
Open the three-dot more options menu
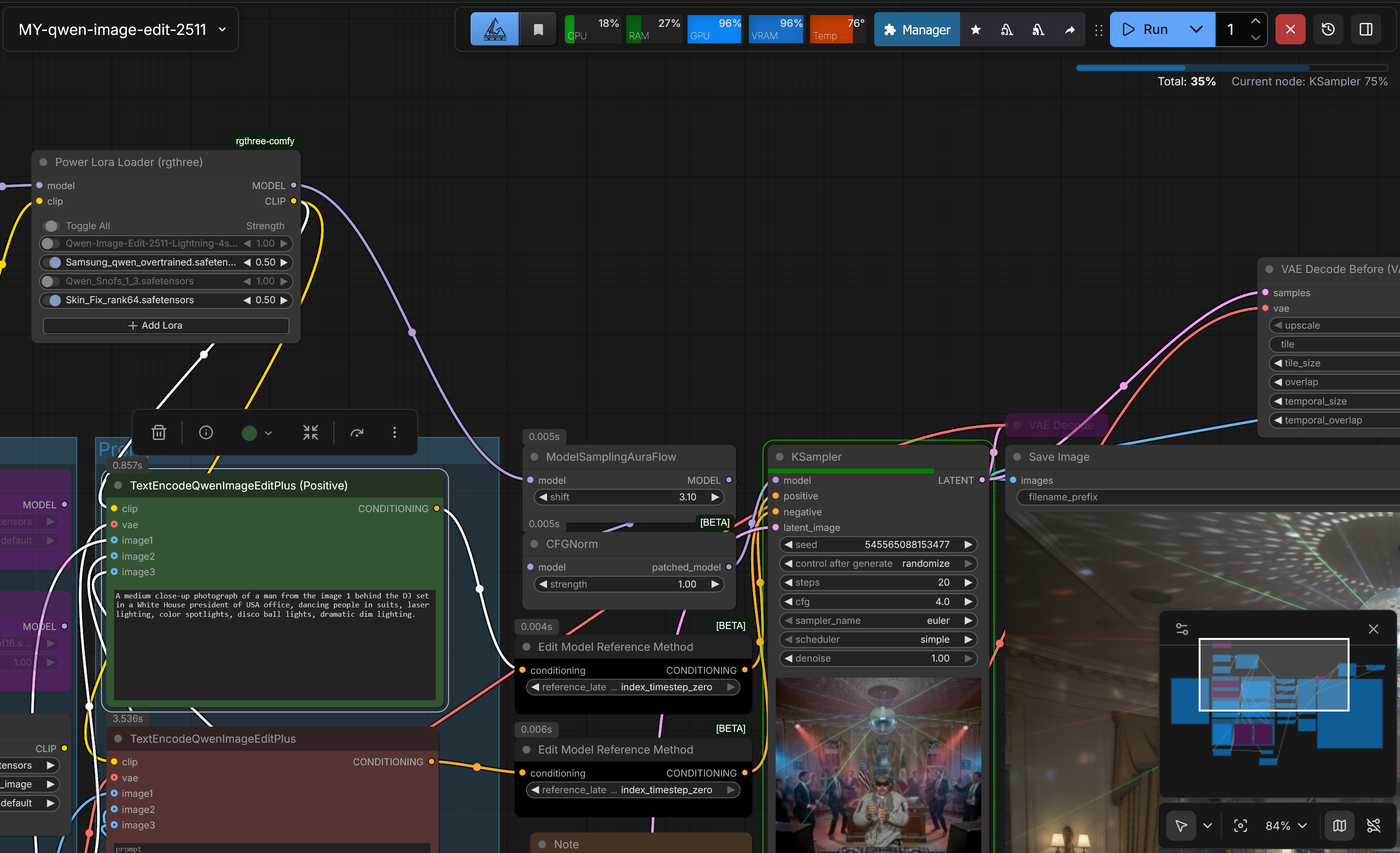tap(394, 432)
